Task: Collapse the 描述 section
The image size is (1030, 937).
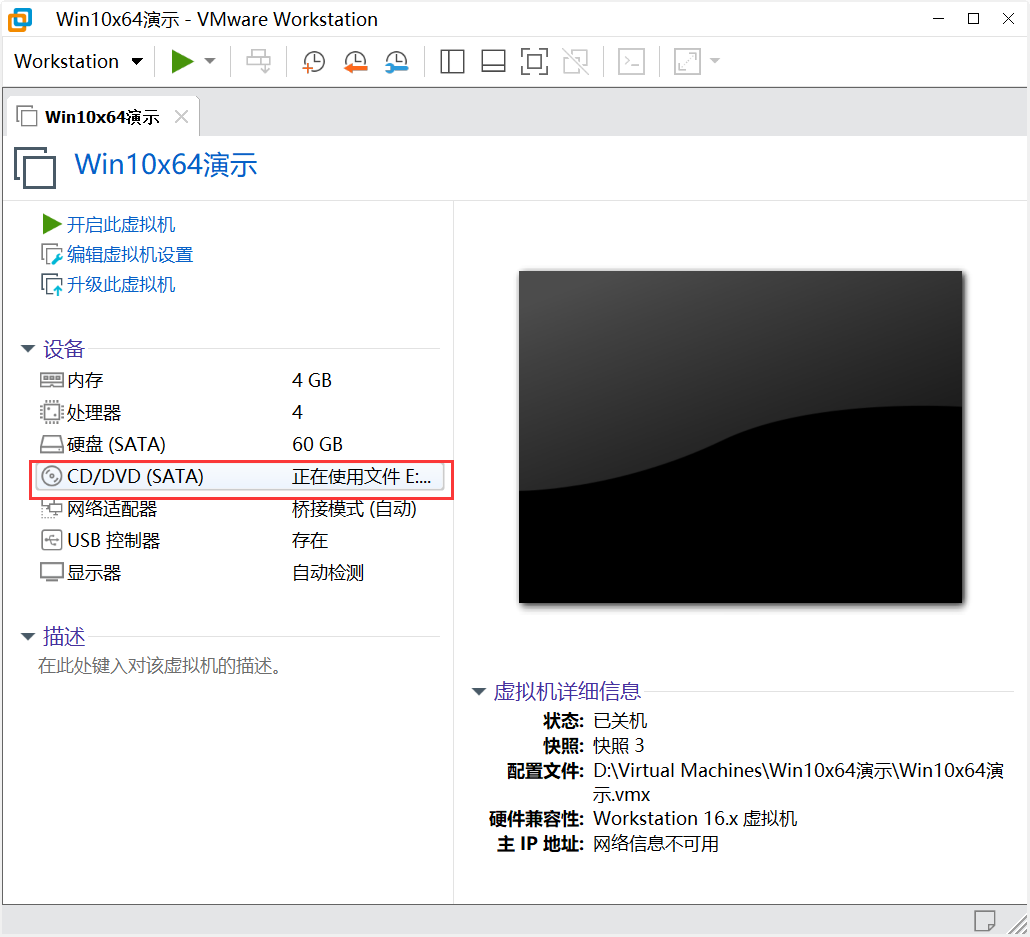Action: [x=28, y=637]
